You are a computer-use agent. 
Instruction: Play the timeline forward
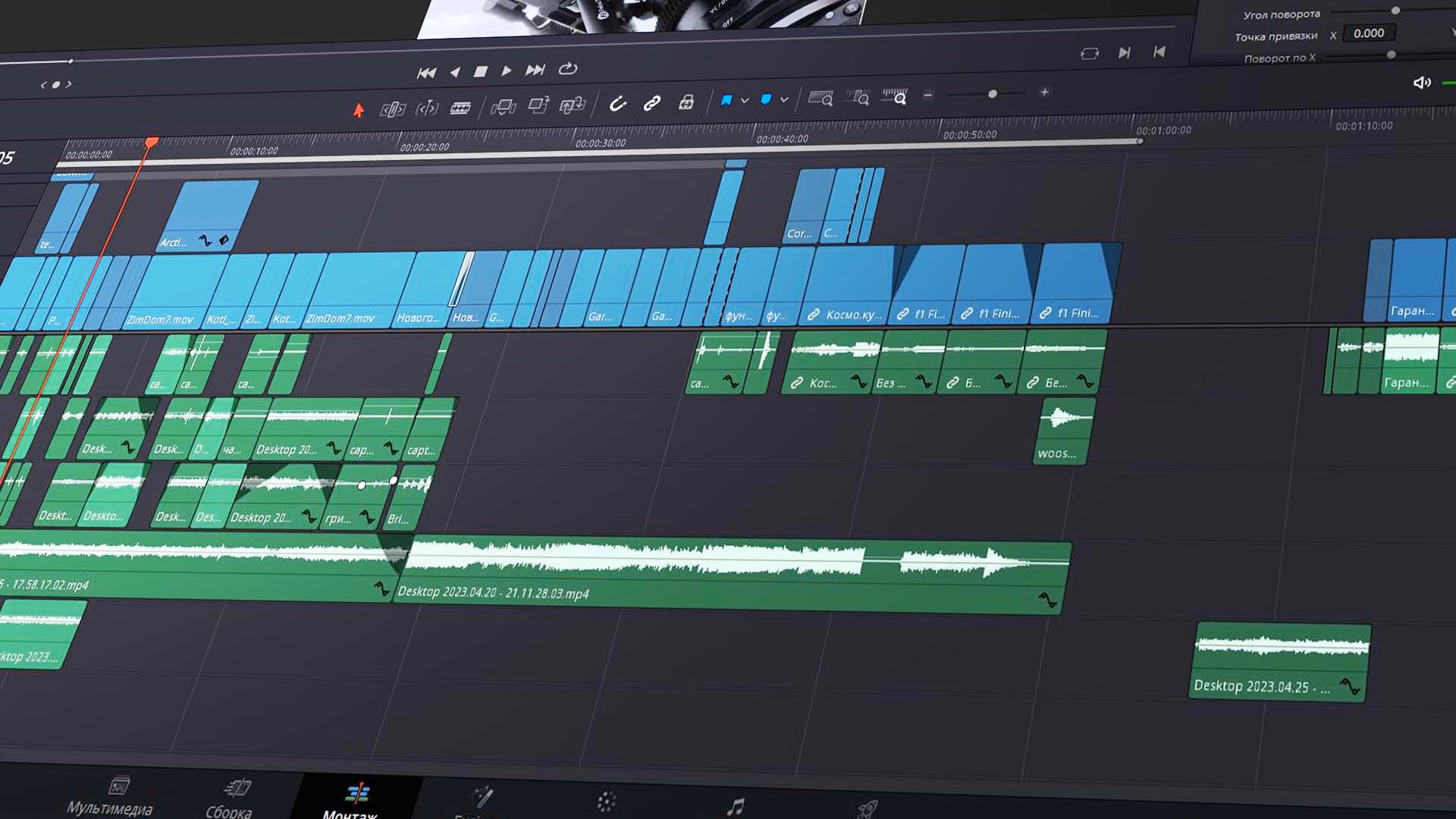coord(507,71)
